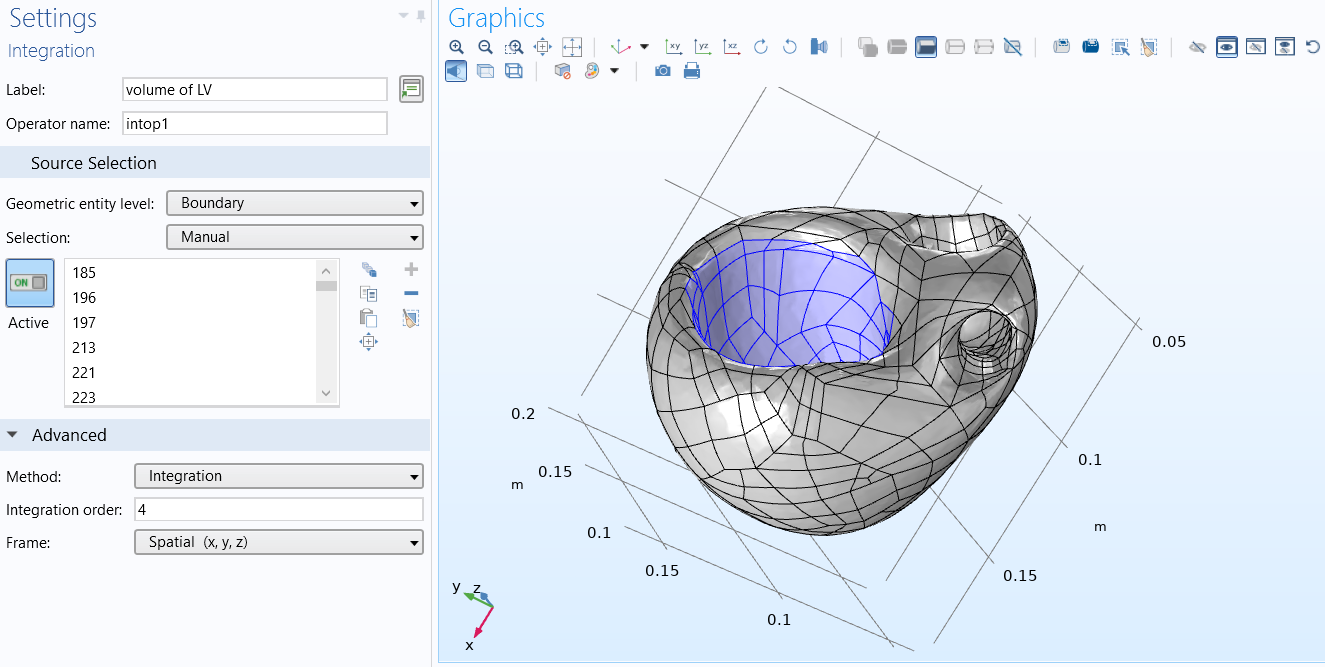Paste selection using the clipboard icon
Viewport: 1325px width, 667px height.
pyautogui.click(x=369, y=318)
